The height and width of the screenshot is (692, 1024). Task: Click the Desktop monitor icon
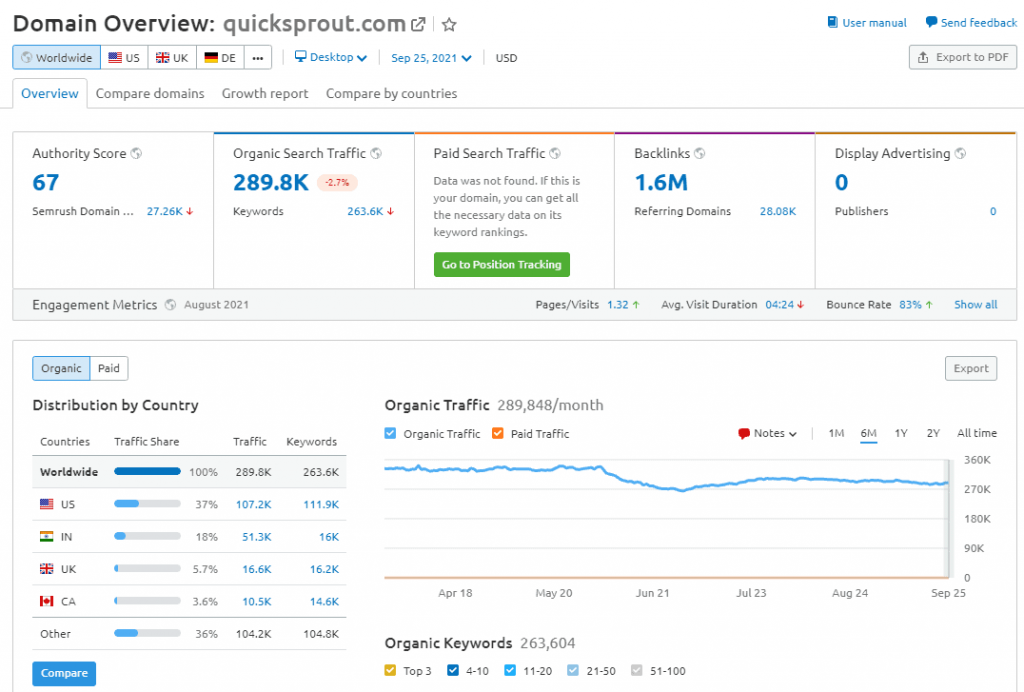tap(300, 56)
